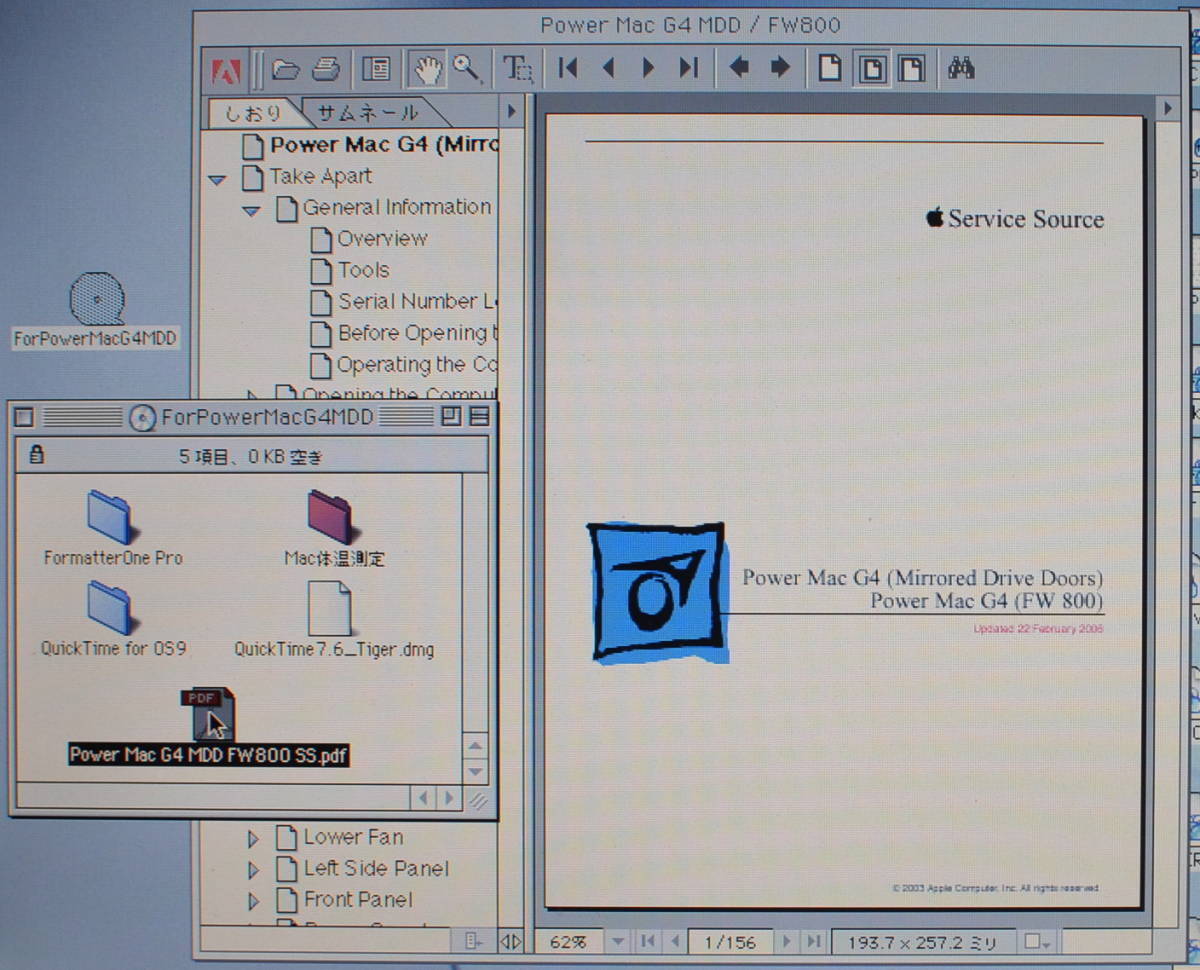Screen dimensions: 1200x970
Task: Go to first page using toolbar icon
Action: [568, 69]
